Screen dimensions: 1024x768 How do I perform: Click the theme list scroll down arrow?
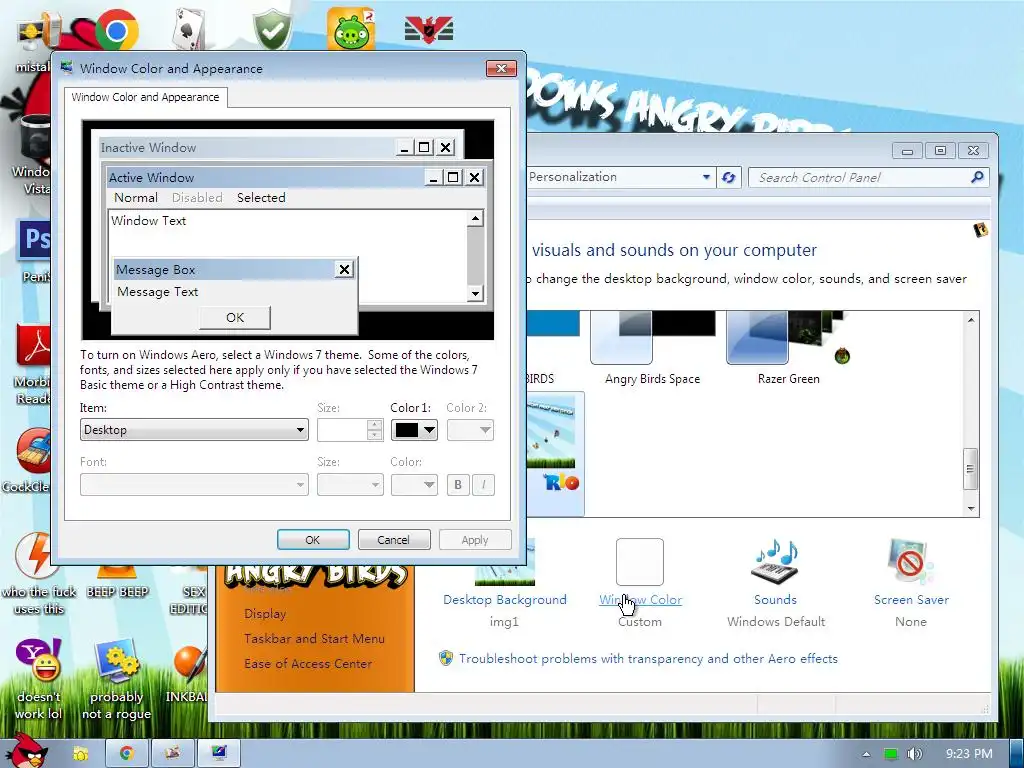971,508
